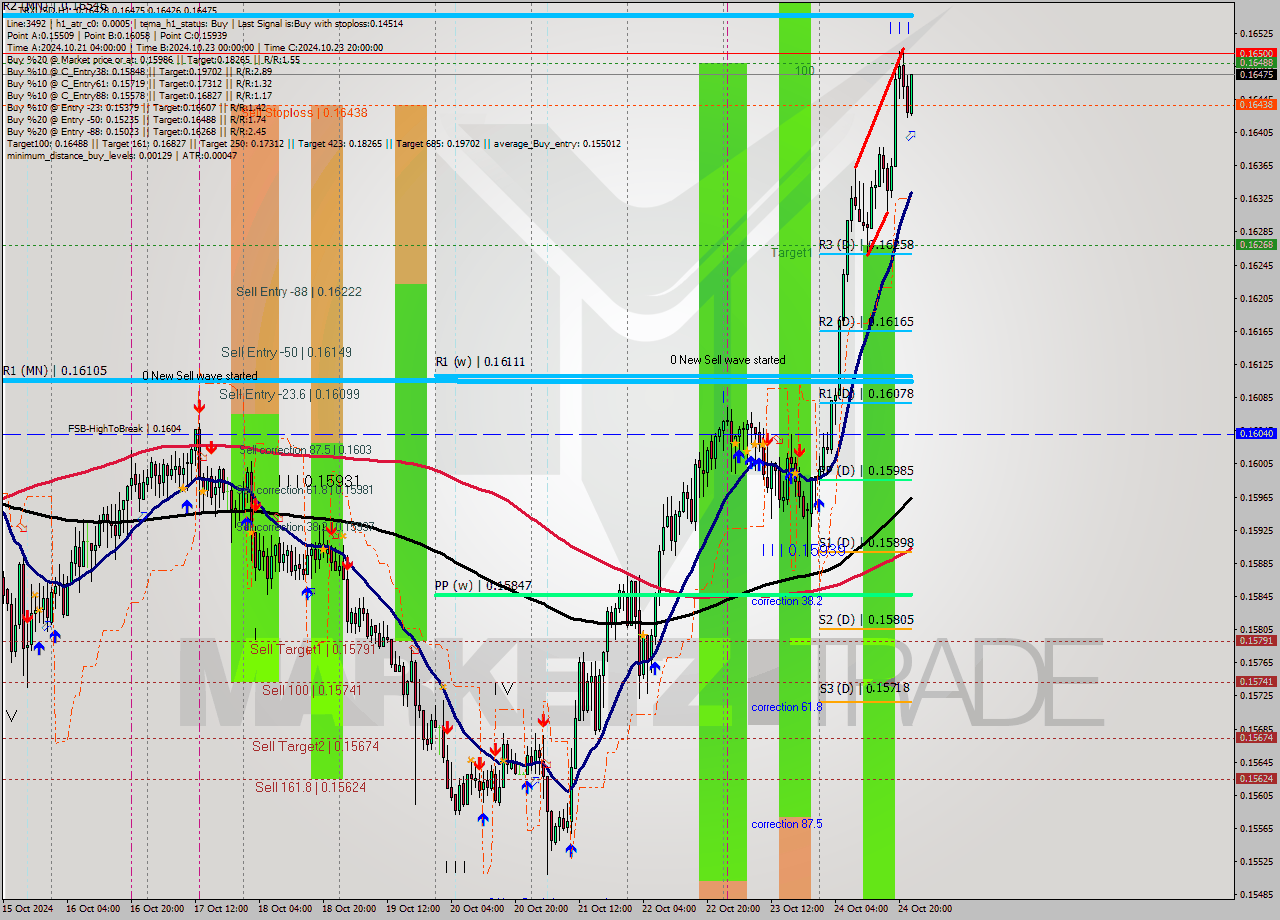The image size is (1280, 920).
Task: Select the R1 (D) | 0.16078 pivot label
Action: (866, 394)
